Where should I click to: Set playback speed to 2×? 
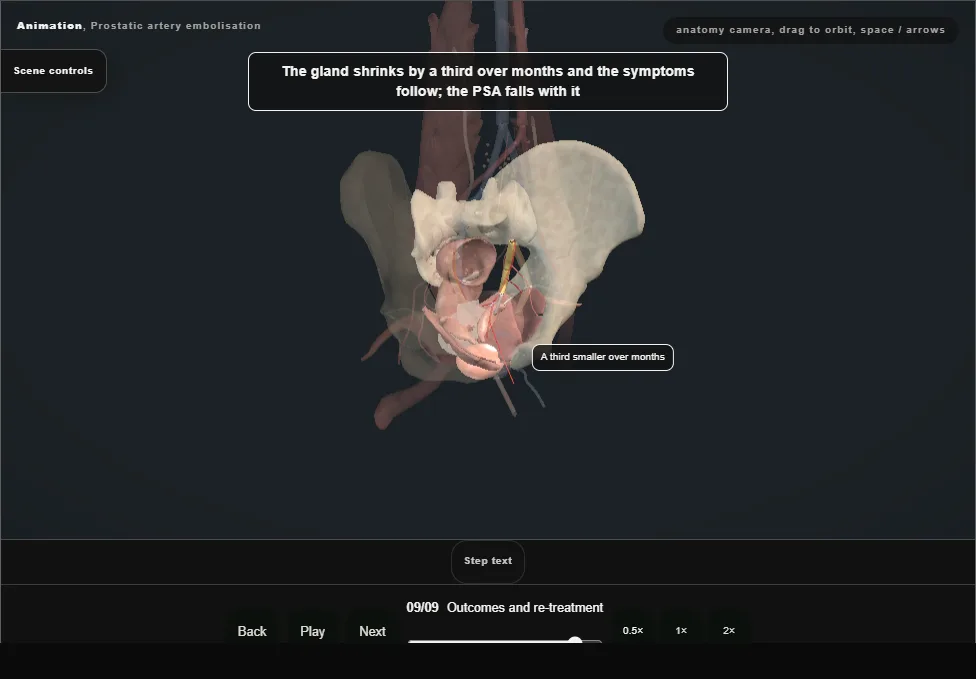(x=729, y=630)
